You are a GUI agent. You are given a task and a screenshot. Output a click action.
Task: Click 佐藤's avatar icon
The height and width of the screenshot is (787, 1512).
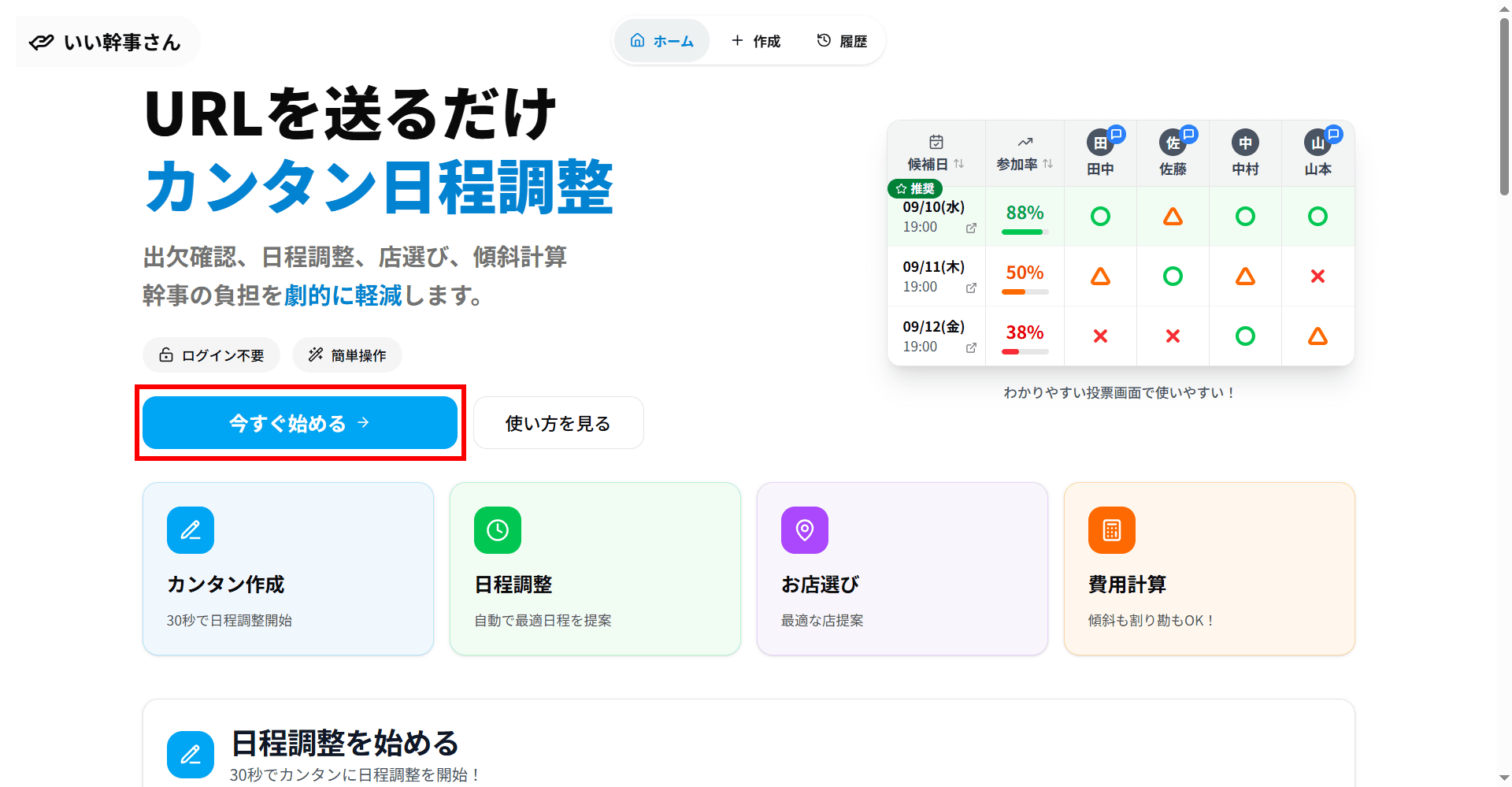(1171, 143)
